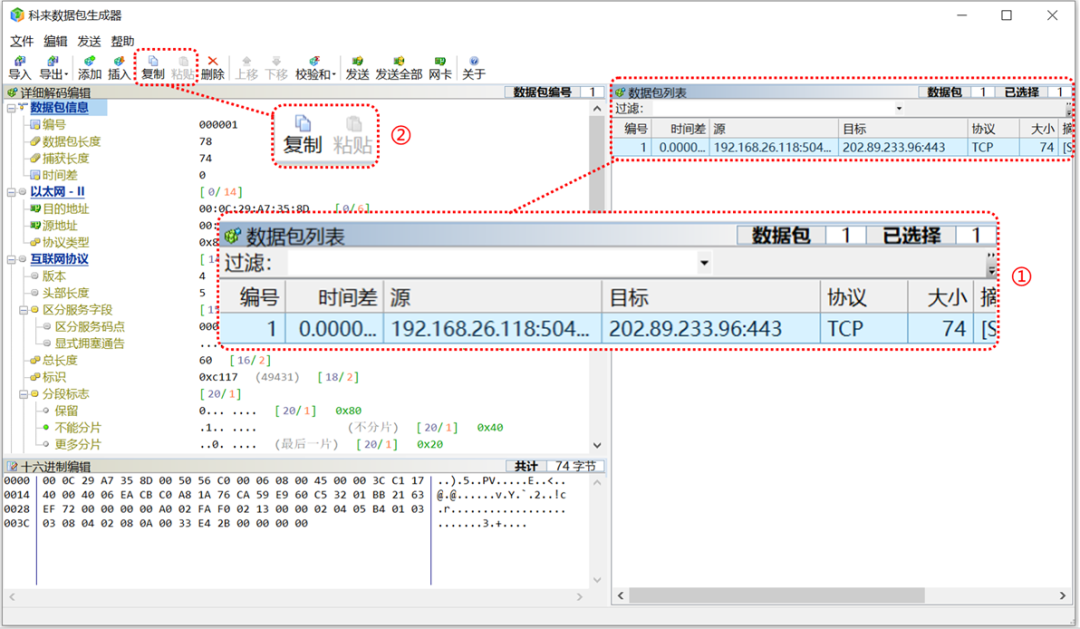Click the 关于 about button
1080x629 pixels.
[x=472, y=65]
